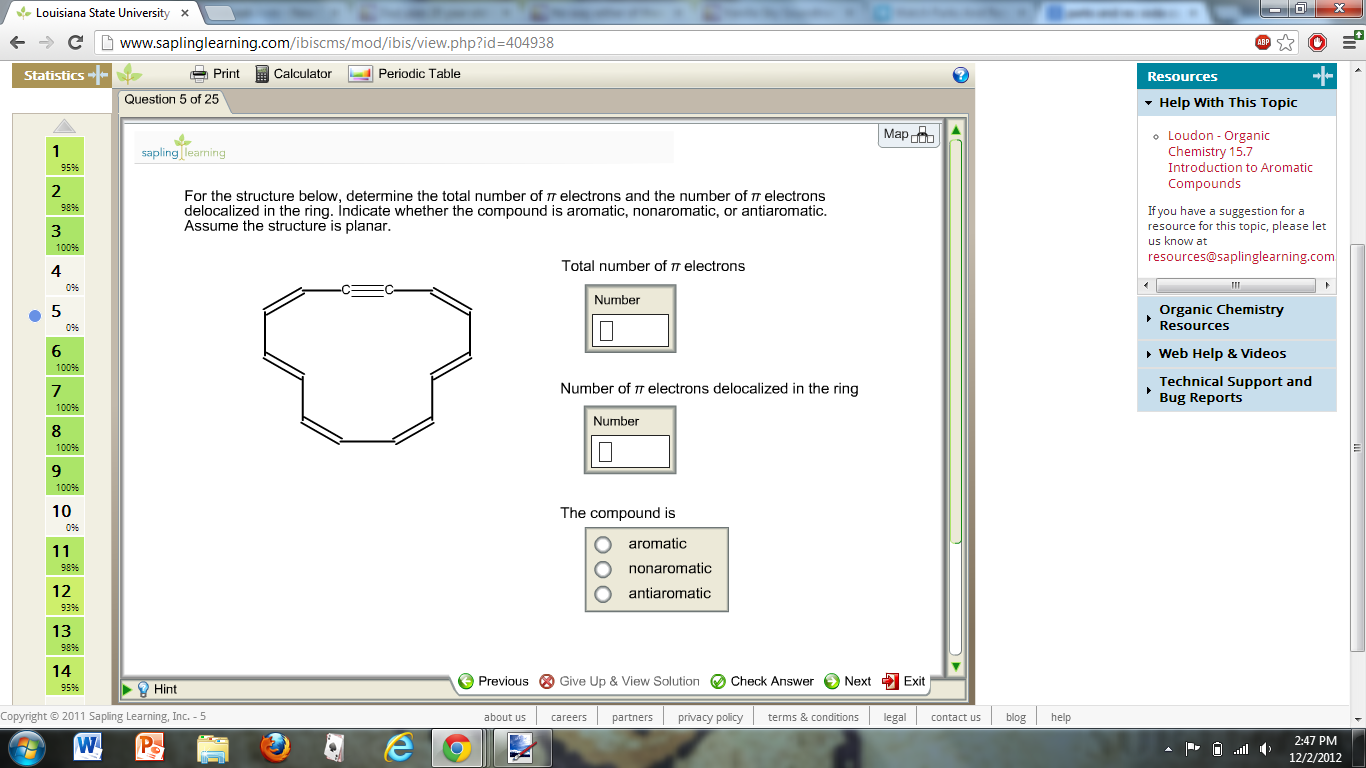The image size is (1366, 768).
Task: Open Windows Start menu
Action: click(27, 748)
